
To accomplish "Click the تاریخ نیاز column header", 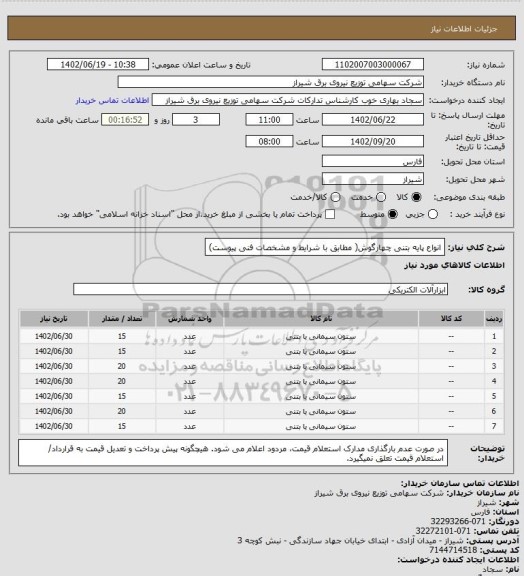I will coord(54,319).
